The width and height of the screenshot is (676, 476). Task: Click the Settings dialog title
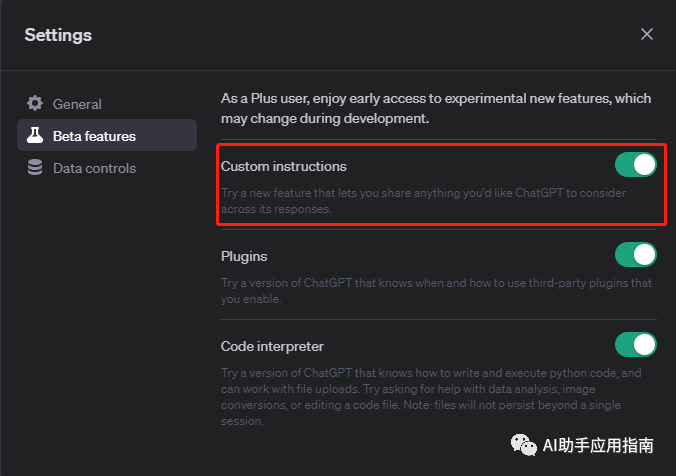[58, 35]
